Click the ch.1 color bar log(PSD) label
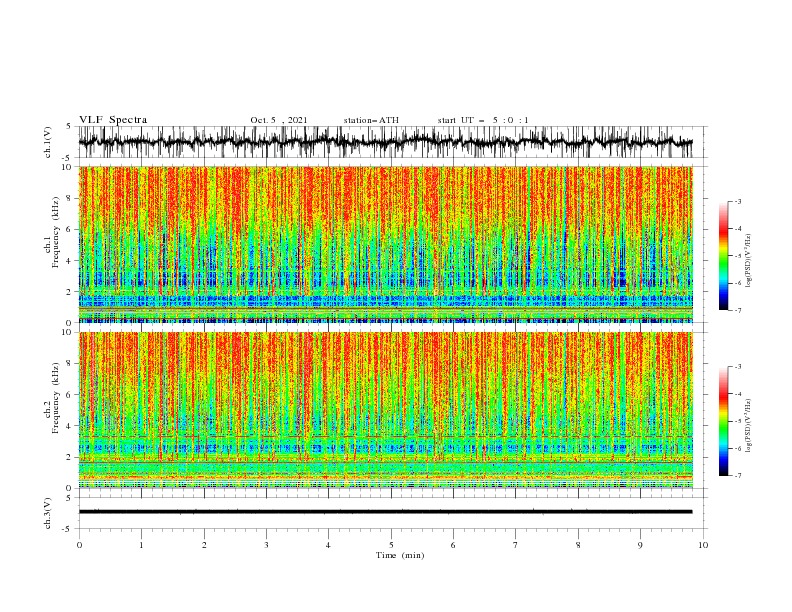Screen dimensions: 792x612 point(749,261)
